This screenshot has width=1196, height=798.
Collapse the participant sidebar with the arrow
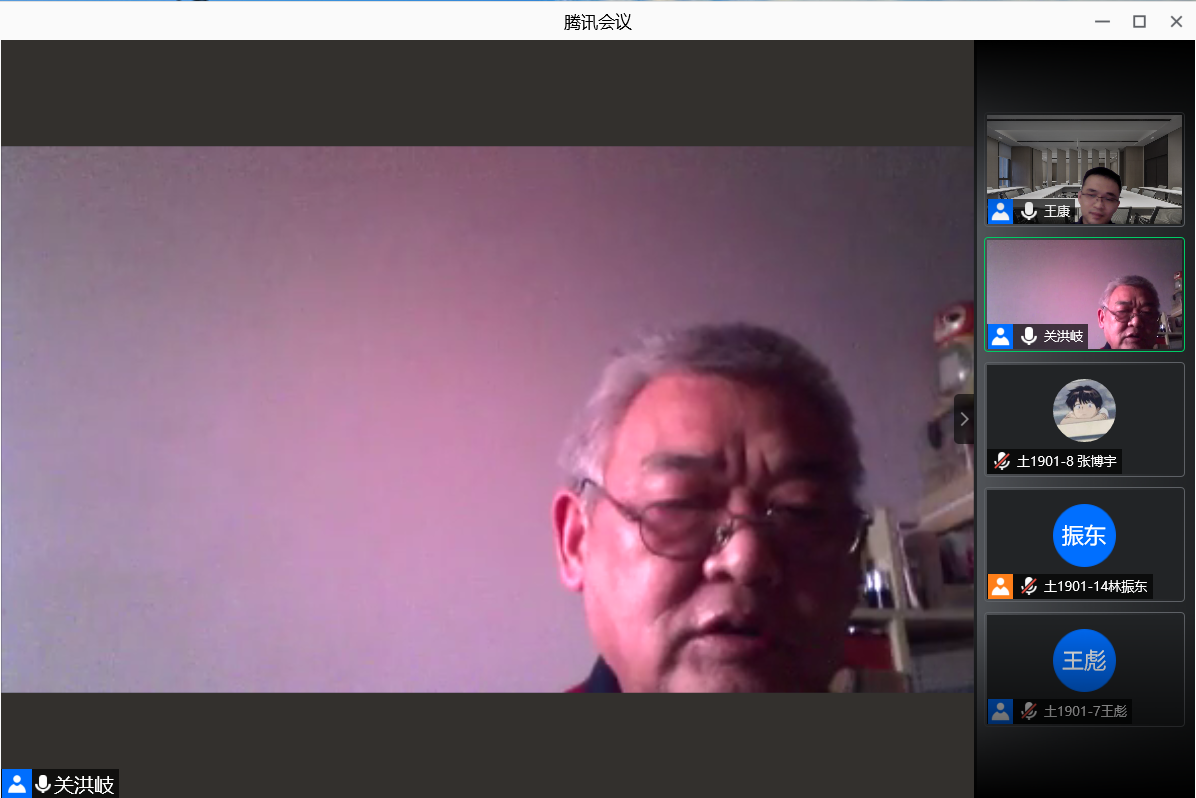tap(964, 419)
